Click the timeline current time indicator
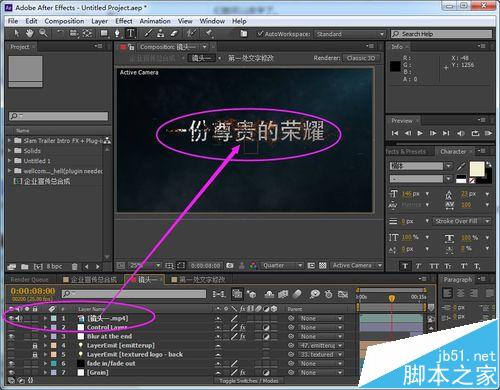The image size is (500, 390). (x=392, y=298)
